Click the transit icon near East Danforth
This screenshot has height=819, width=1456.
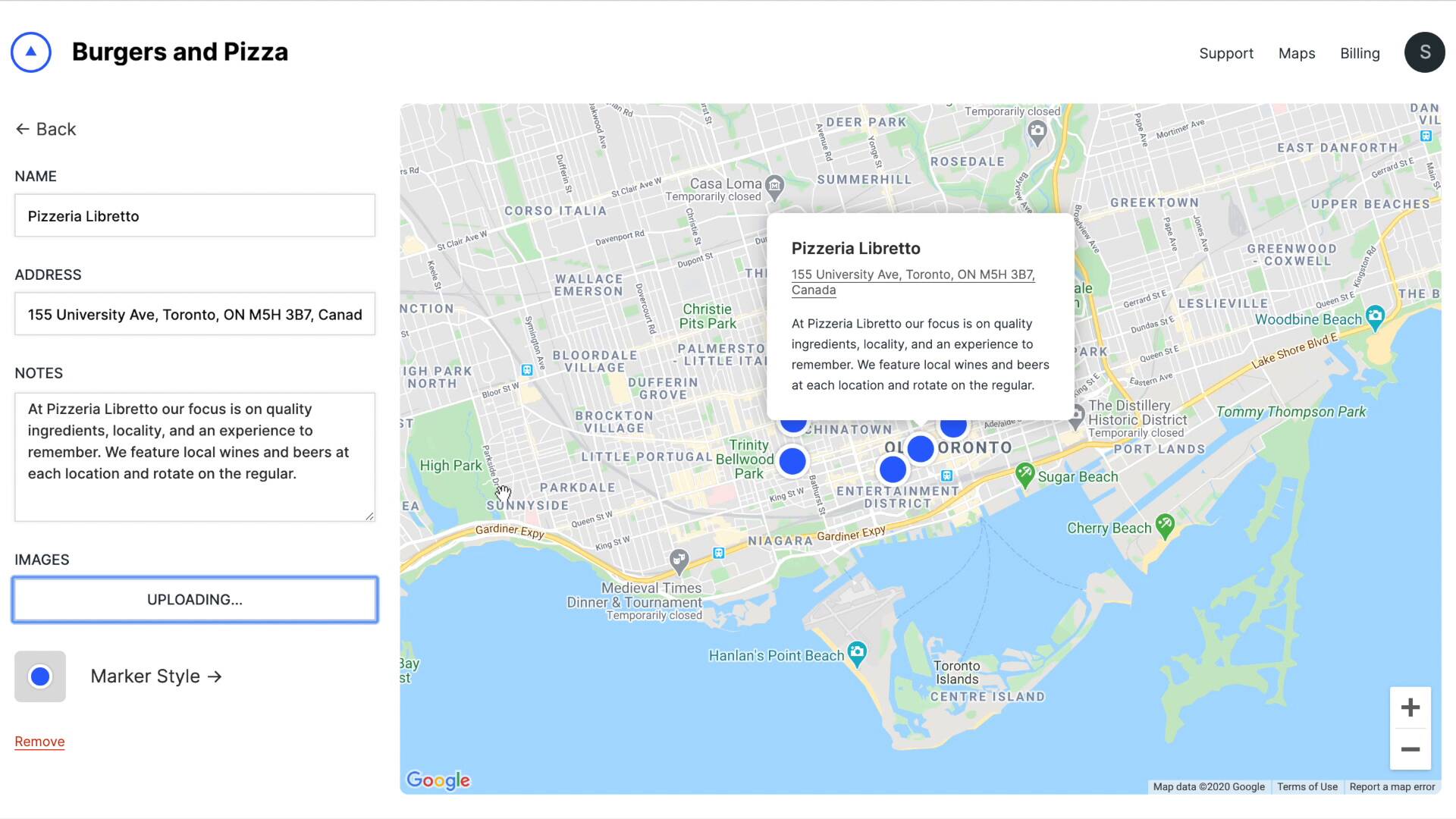coord(1426,136)
